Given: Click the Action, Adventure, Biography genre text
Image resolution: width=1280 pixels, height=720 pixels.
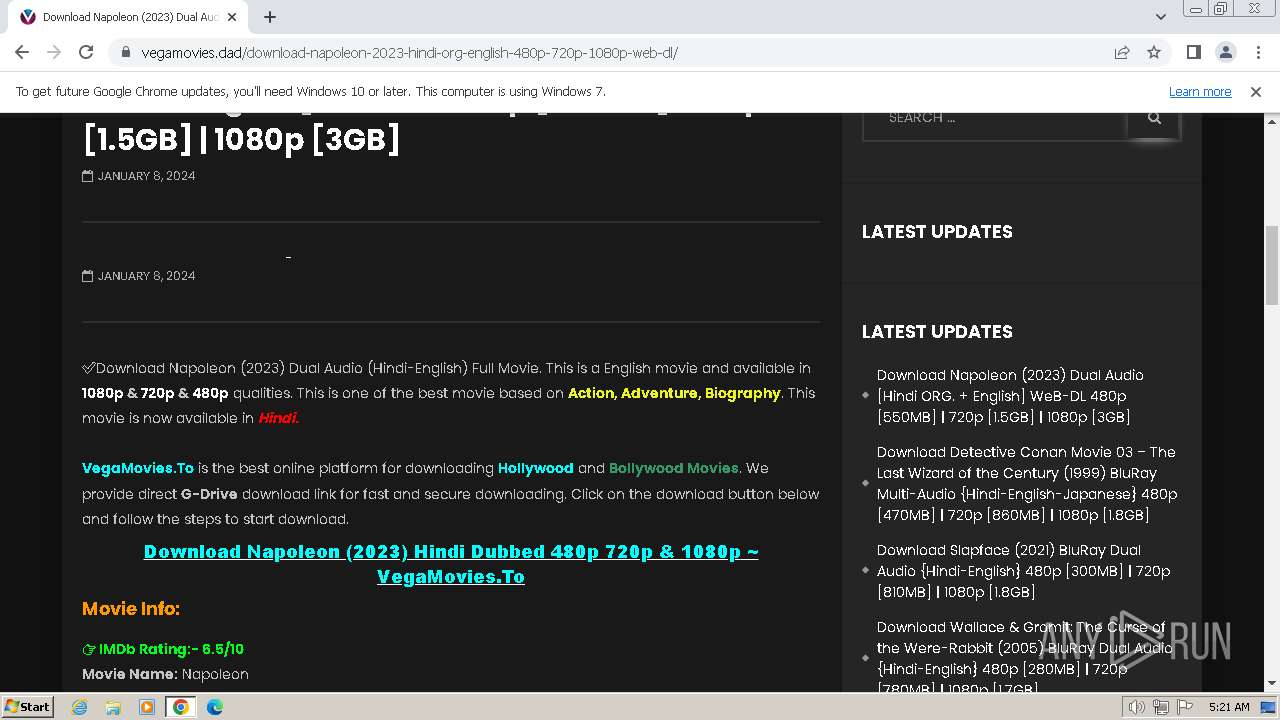Looking at the screenshot, I should pos(674,393).
